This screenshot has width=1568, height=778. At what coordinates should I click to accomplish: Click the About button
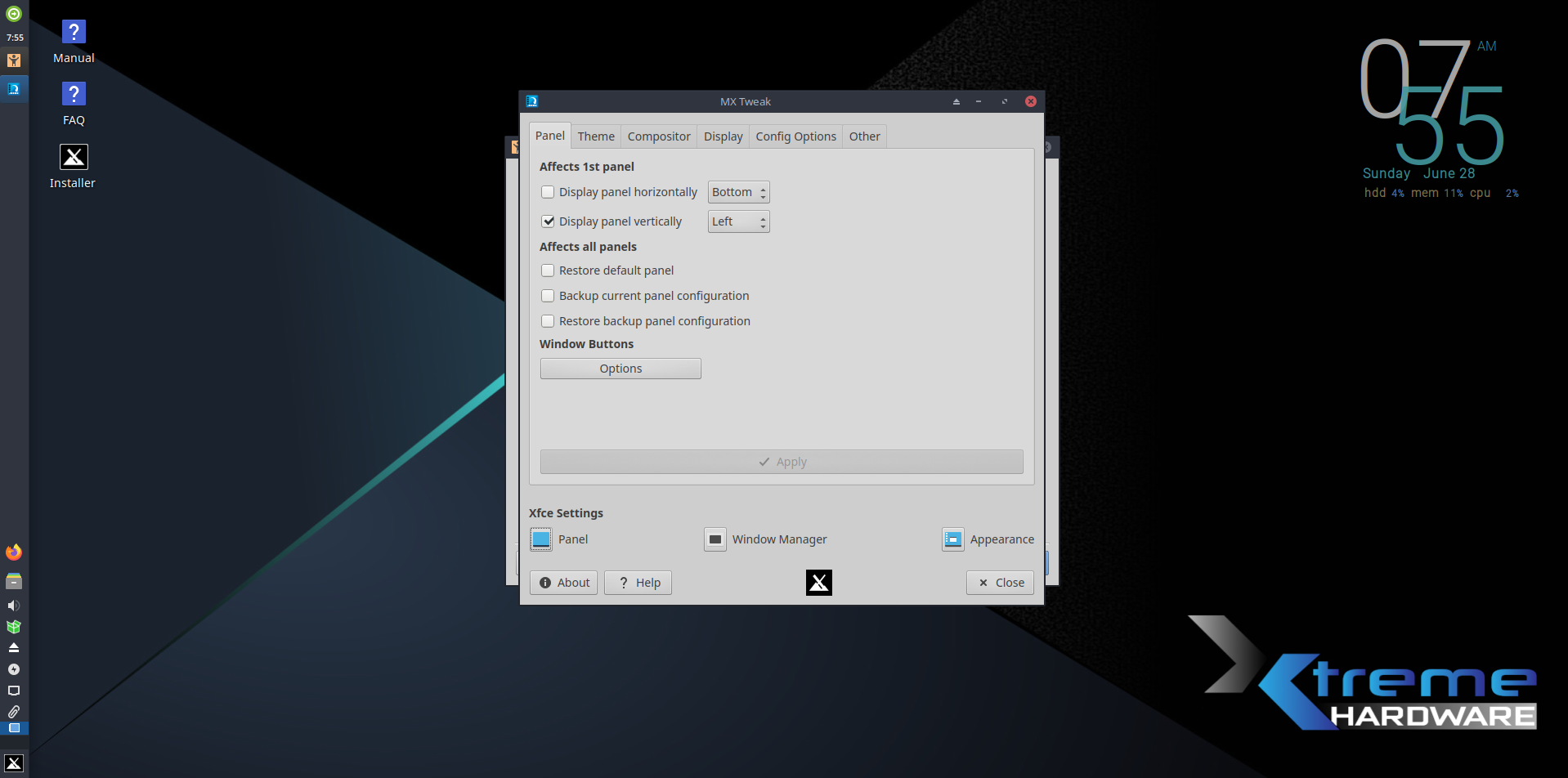[564, 583]
